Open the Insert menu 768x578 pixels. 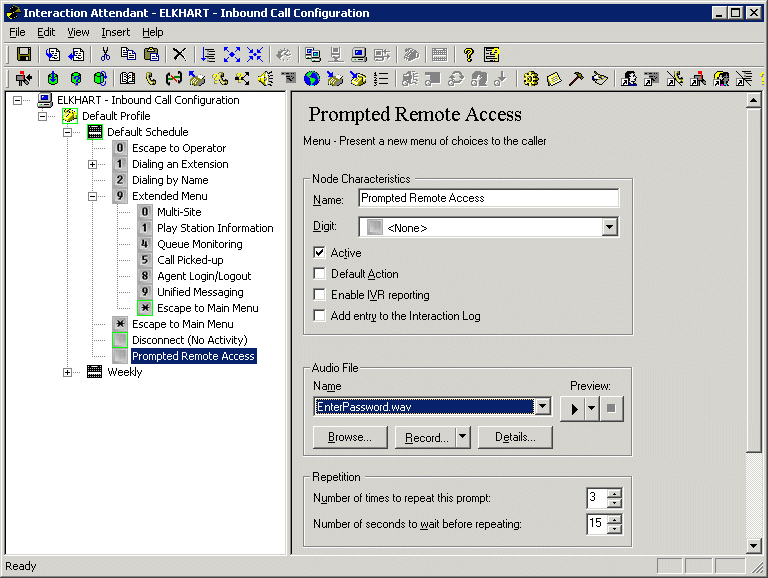[x=115, y=32]
